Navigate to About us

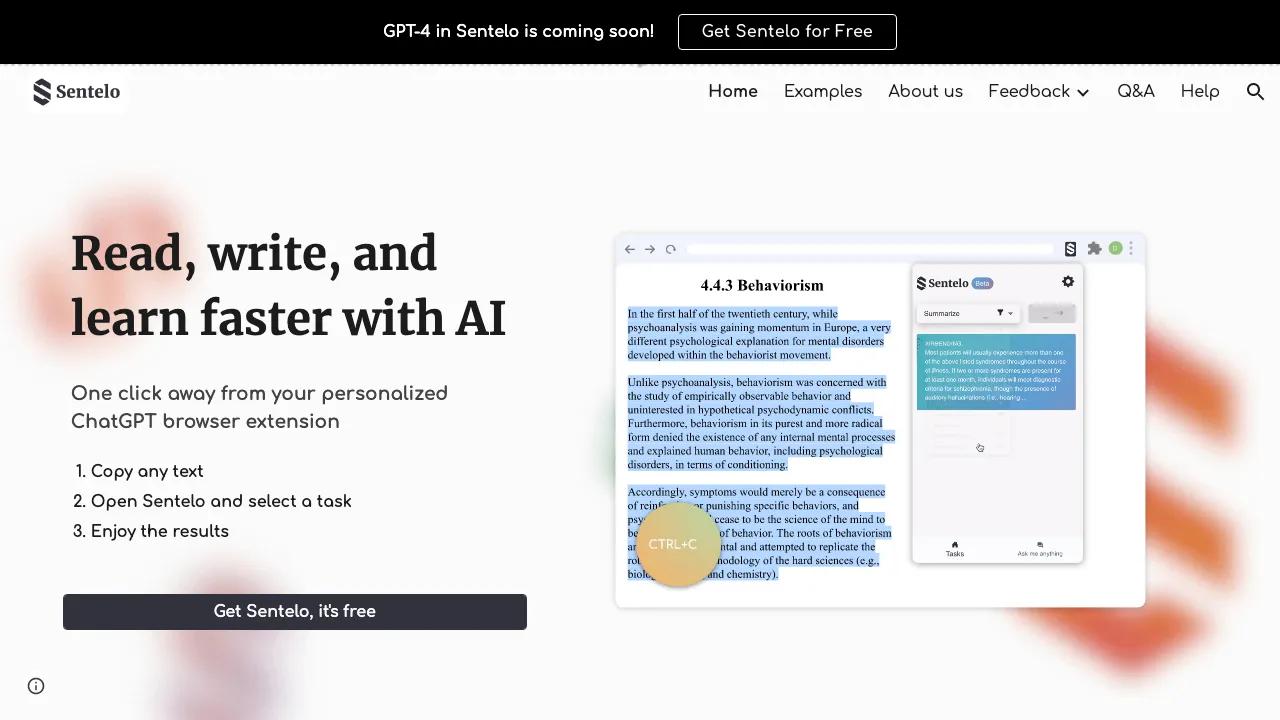(x=925, y=92)
